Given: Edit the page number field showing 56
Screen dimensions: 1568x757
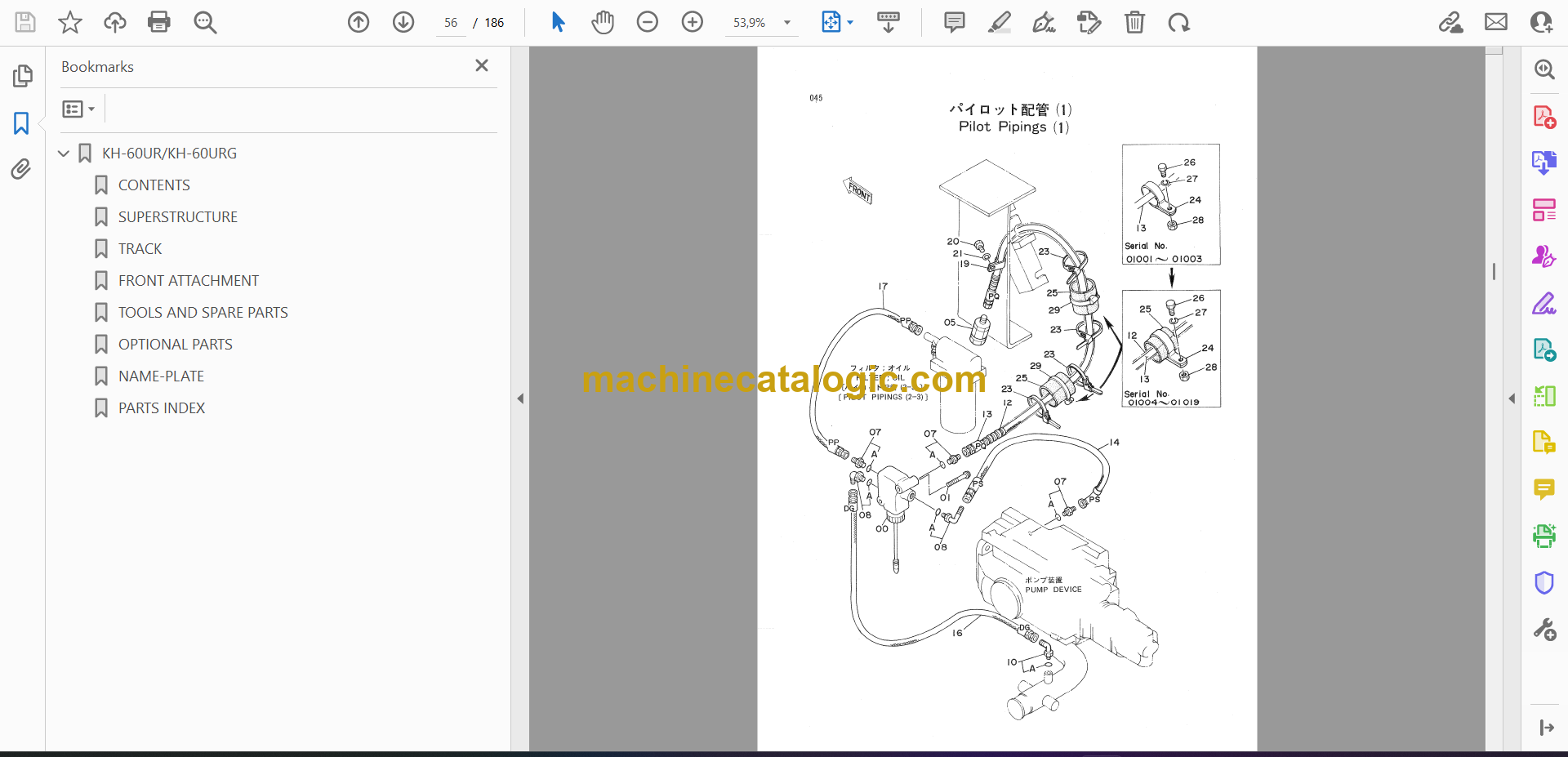Looking at the screenshot, I should coord(451,23).
